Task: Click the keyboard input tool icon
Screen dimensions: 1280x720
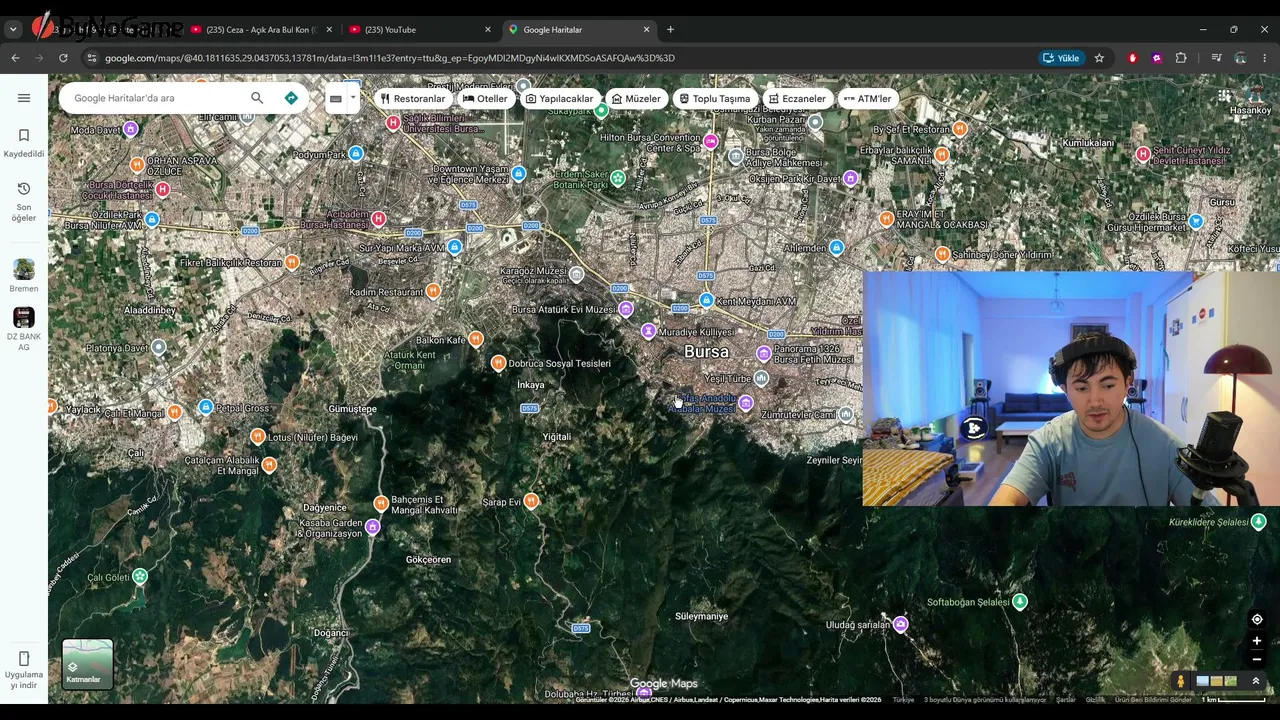Action: [336, 98]
